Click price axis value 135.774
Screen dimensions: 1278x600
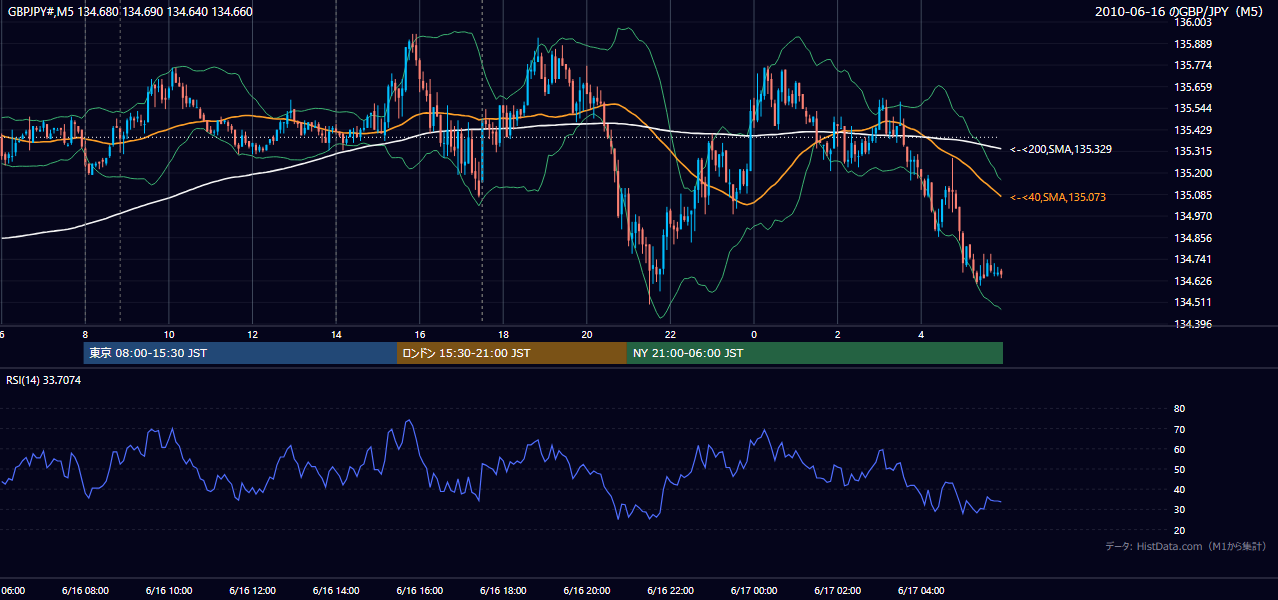1193,65
